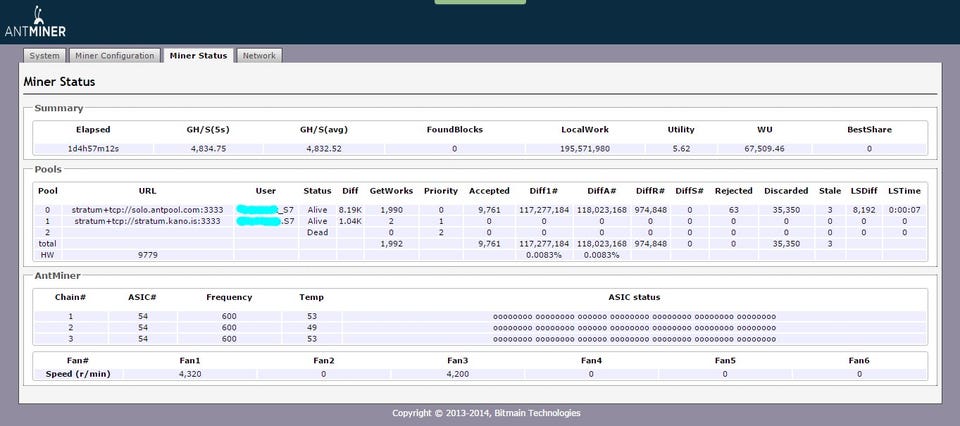Click the Elapsed time value 1d4h57m12s
960x426 pixels.
click(93, 148)
